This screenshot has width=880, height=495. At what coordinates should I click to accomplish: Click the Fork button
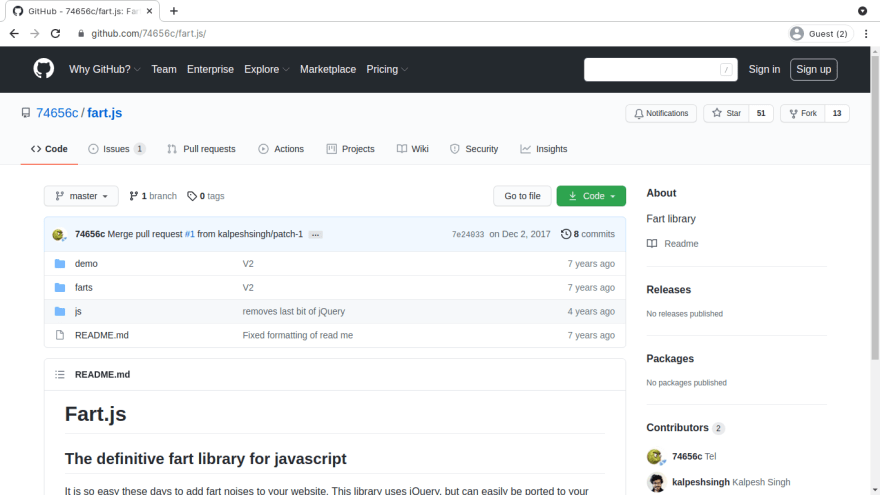coord(803,113)
